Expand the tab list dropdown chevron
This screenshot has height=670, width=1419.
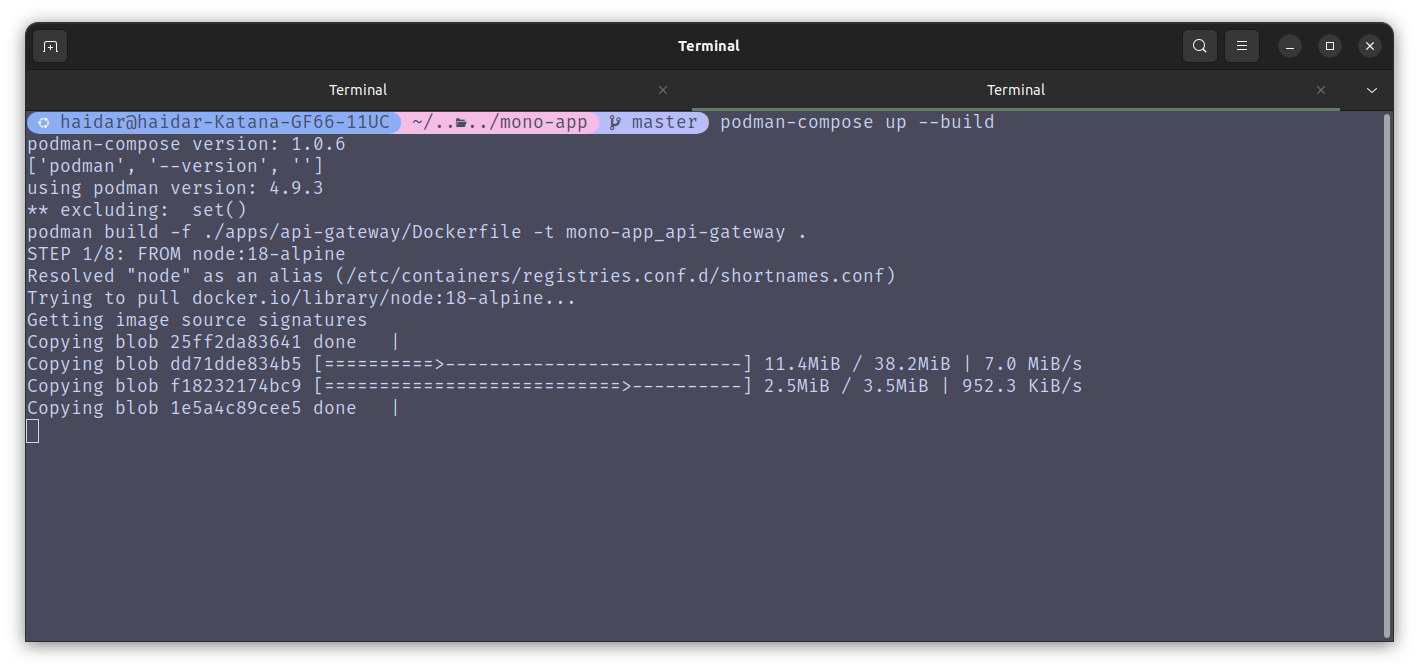1372,90
